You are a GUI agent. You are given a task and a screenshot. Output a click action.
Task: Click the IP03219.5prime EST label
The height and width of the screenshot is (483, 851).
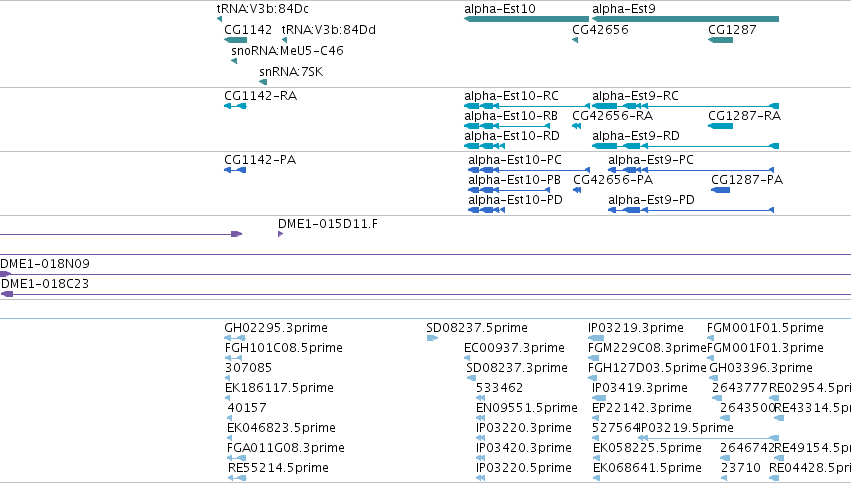687,428
